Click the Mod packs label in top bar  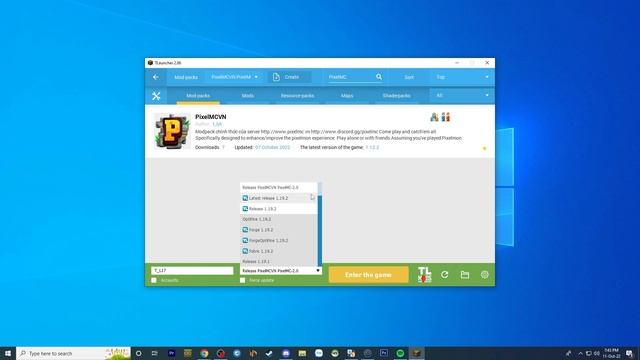pyautogui.click(x=186, y=77)
